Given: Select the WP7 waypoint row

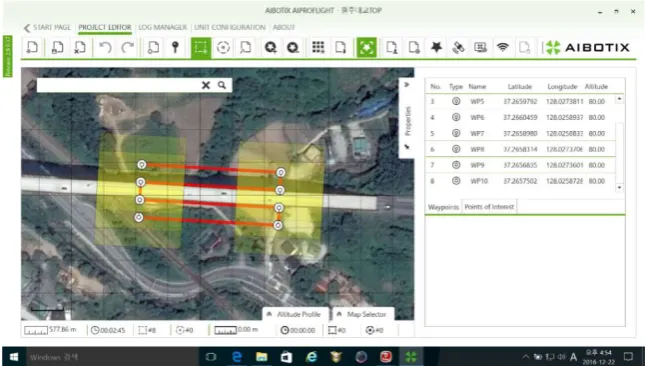Looking at the screenshot, I should [x=520, y=133].
